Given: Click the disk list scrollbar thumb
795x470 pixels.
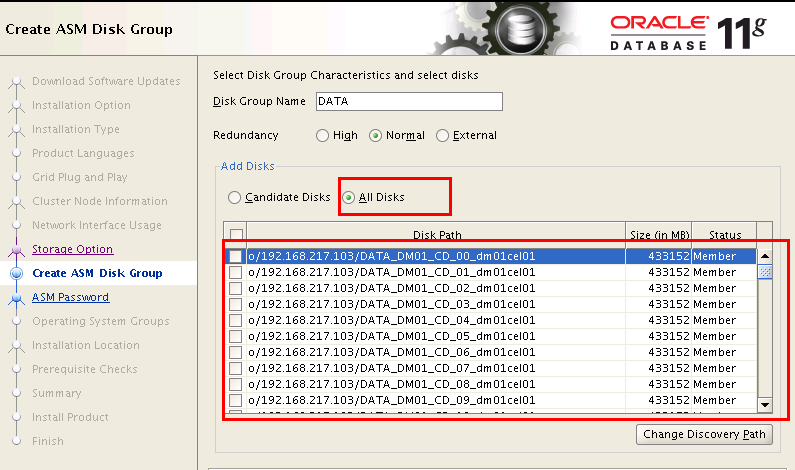Looking at the screenshot, I should click(x=765, y=272).
